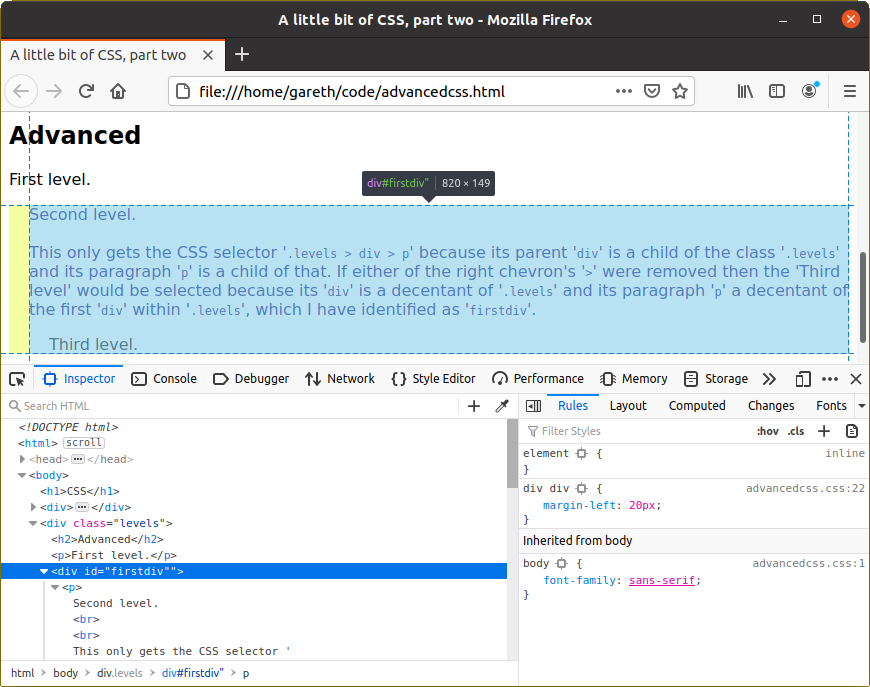
Task: Open devtools customize three-dot menu
Action: (829, 379)
